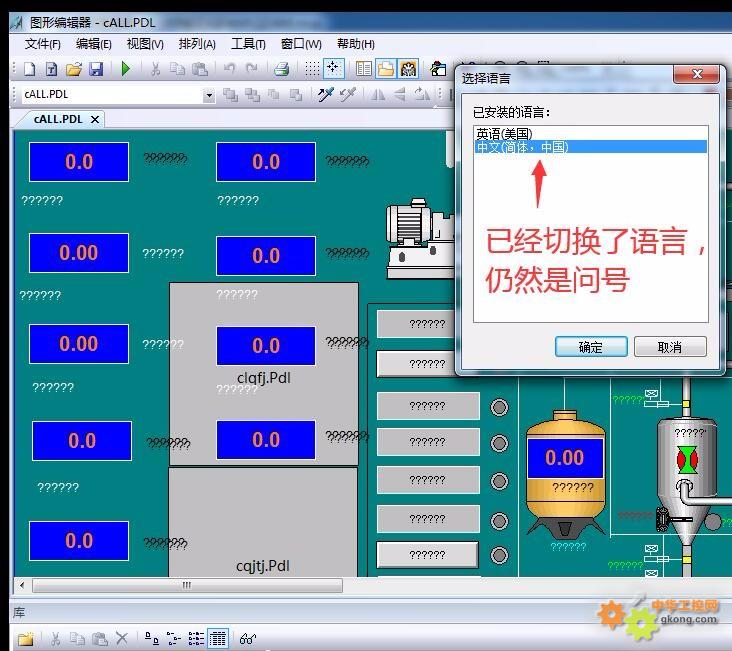This screenshot has height=651, width=732.
Task: Select the motor graphic object
Action: tap(420, 238)
